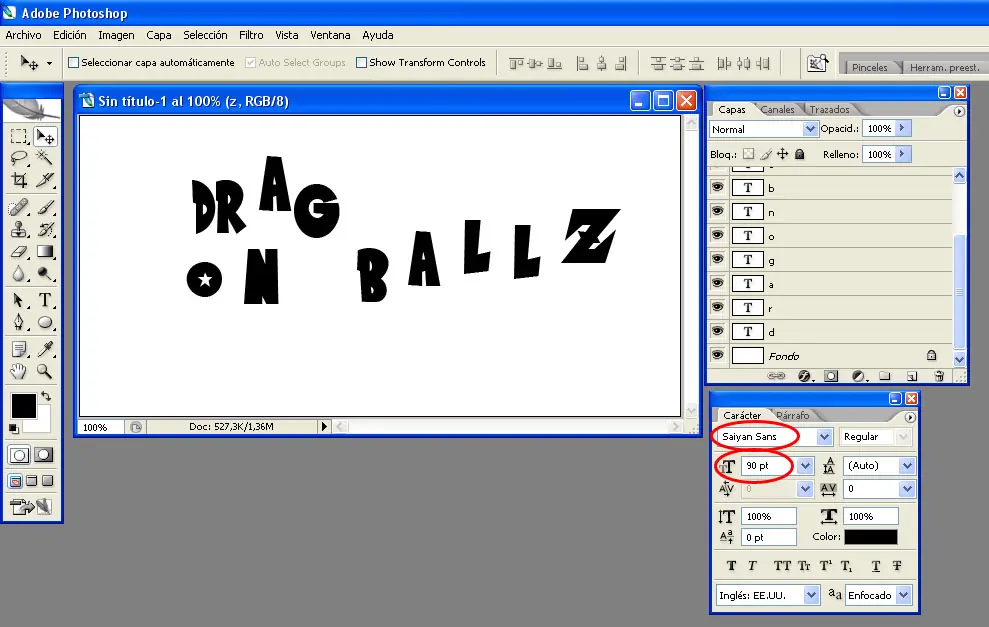Image resolution: width=989 pixels, height=627 pixels.
Task: Select the Move tool in toolbox
Action: (45, 136)
